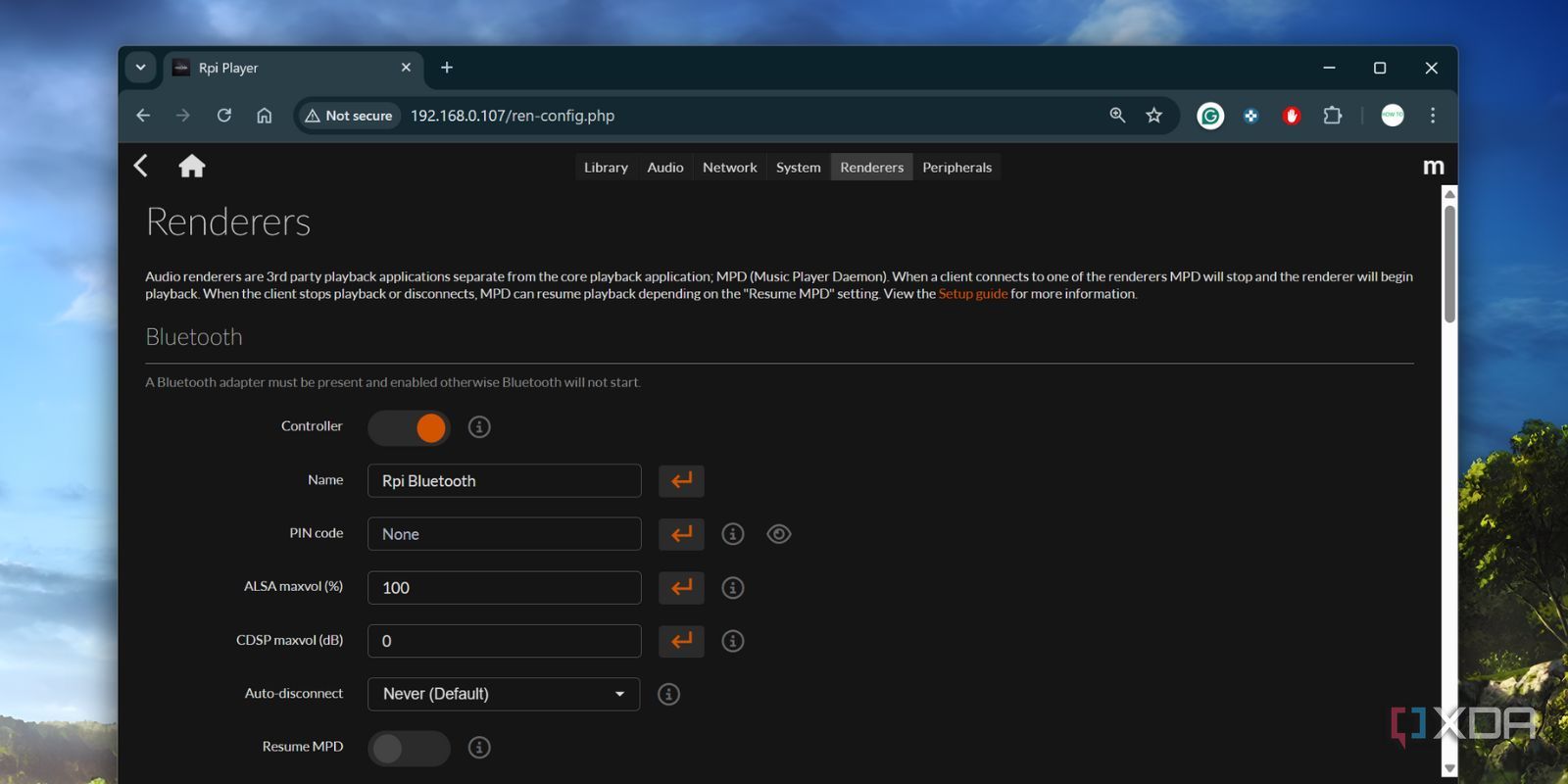Open the Grammarly extension
Screen dimensions: 1568x784
click(x=1210, y=116)
